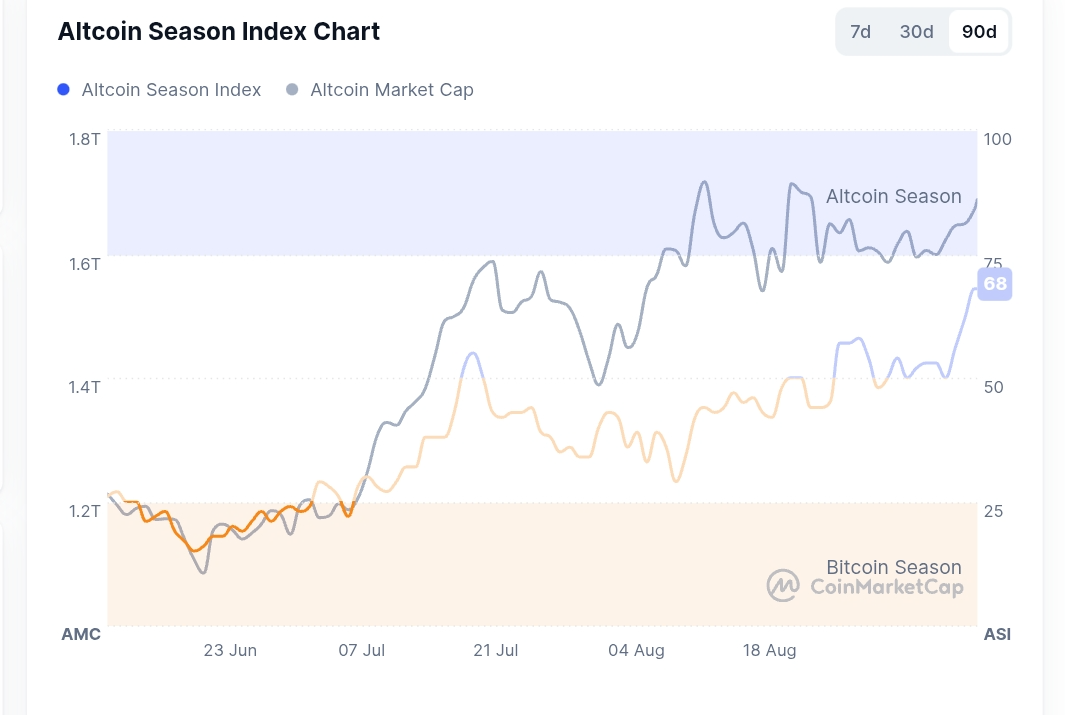Click the 1.8T value on left axis
The width and height of the screenshot is (1065, 715).
pyautogui.click(x=86, y=140)
